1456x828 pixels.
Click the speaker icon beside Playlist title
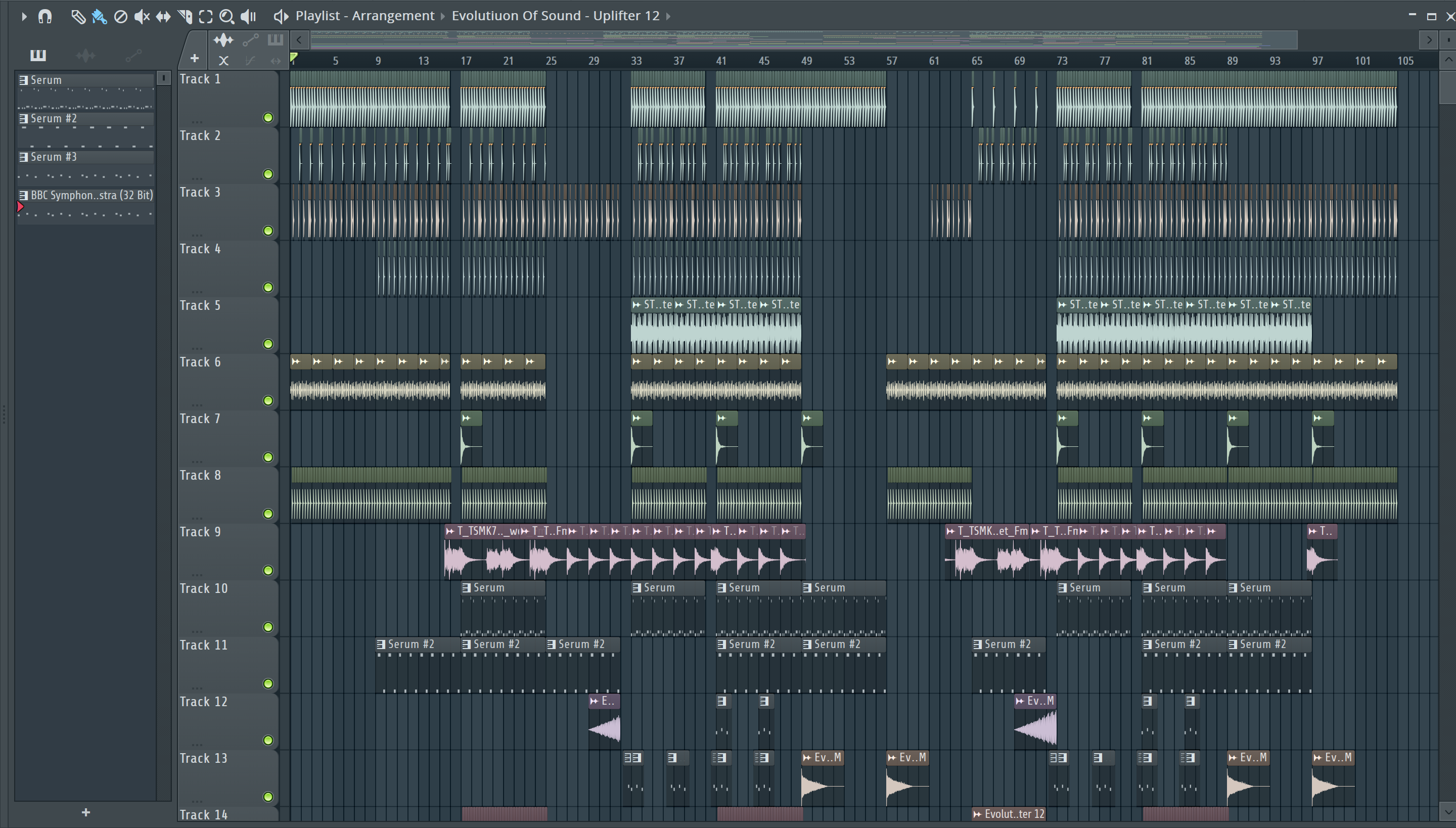(x=281, y=17)
